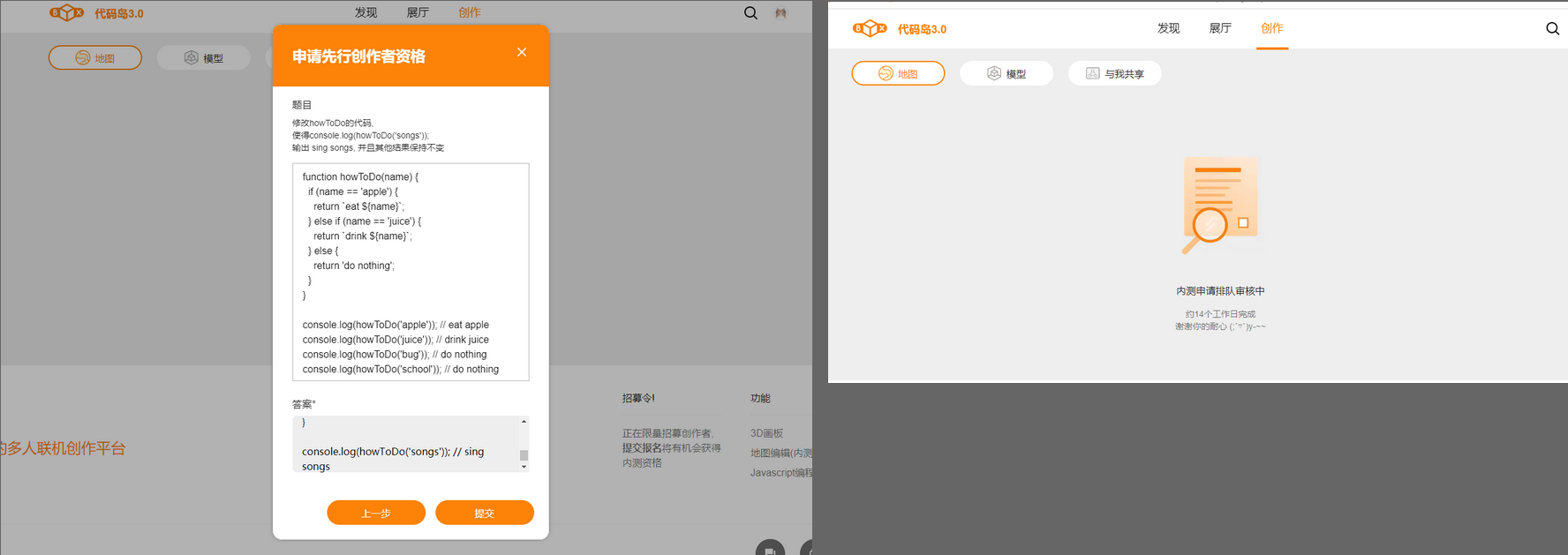Click user avatar icon in left window
1568x555 pixels.
tap(780, 13)
